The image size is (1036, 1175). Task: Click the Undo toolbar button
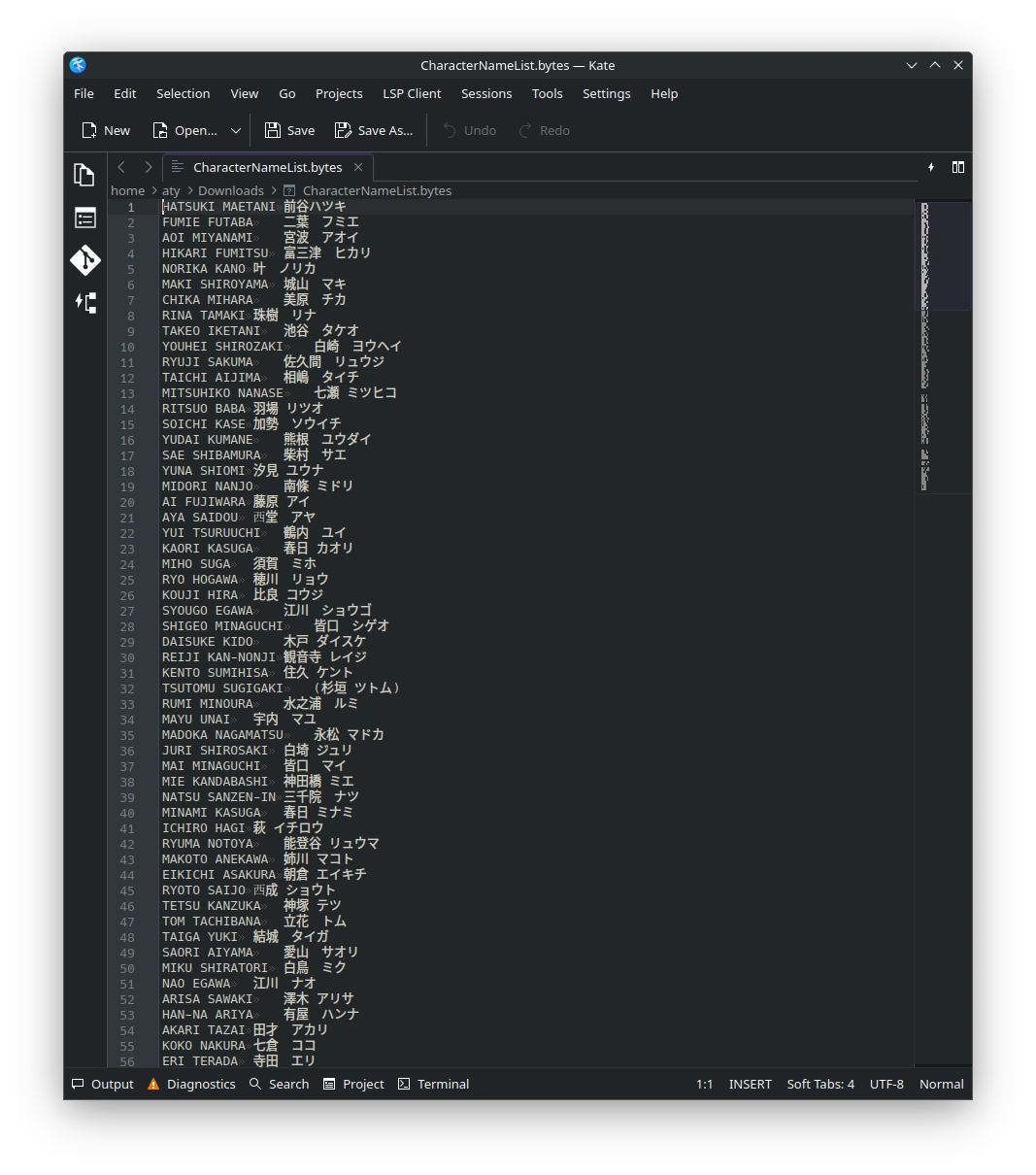tap(469, 130)
